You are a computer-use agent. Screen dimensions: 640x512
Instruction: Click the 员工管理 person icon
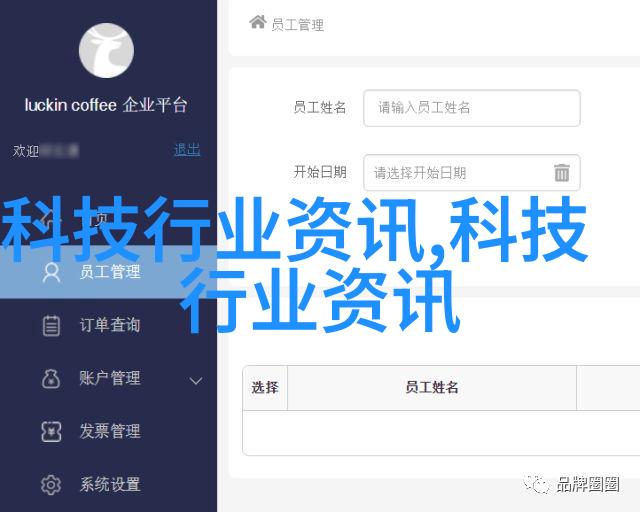click(51, 273)
